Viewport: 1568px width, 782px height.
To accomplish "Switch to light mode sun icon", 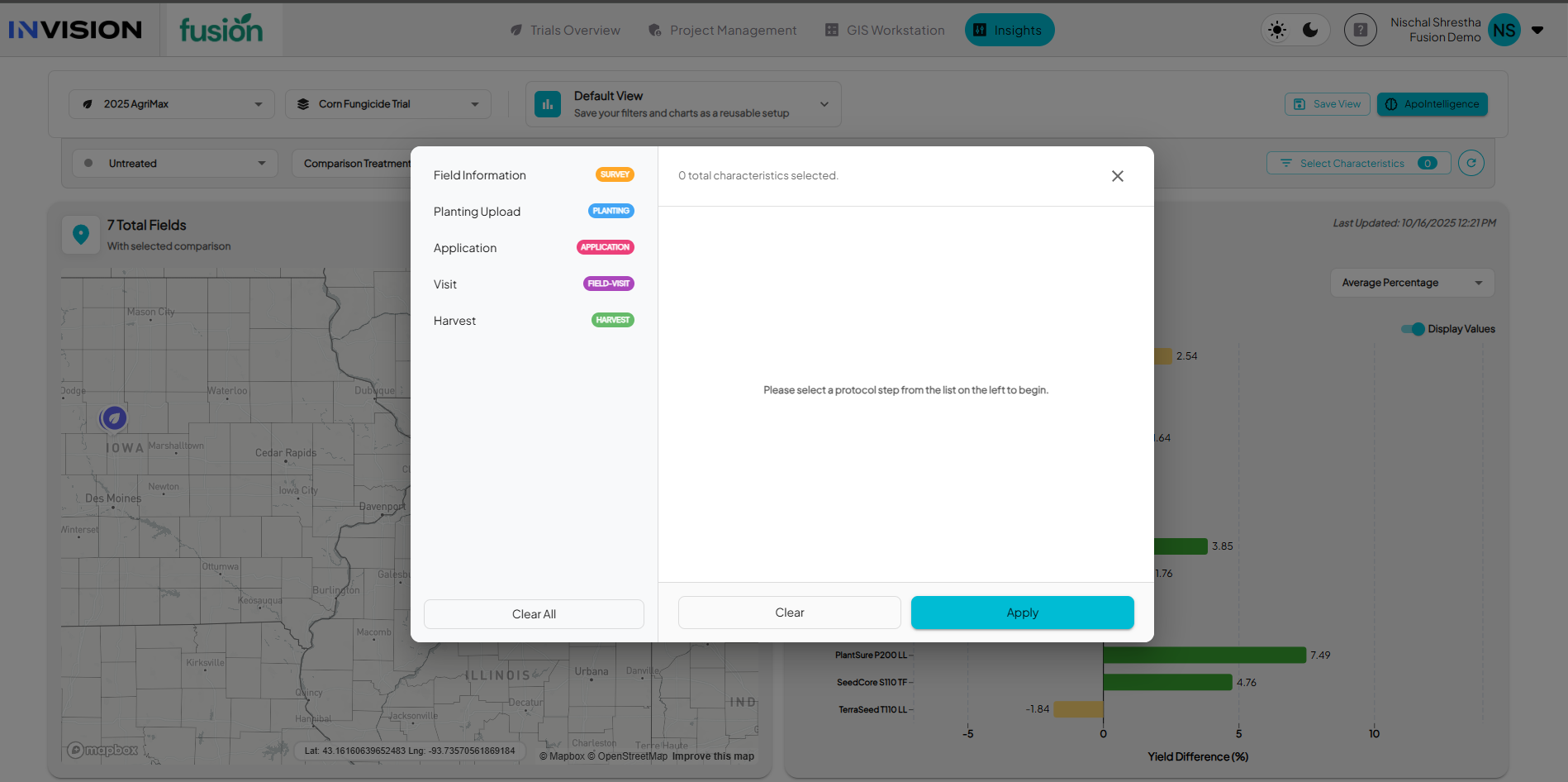I will pyautogui.click(x=1277, y=31).
